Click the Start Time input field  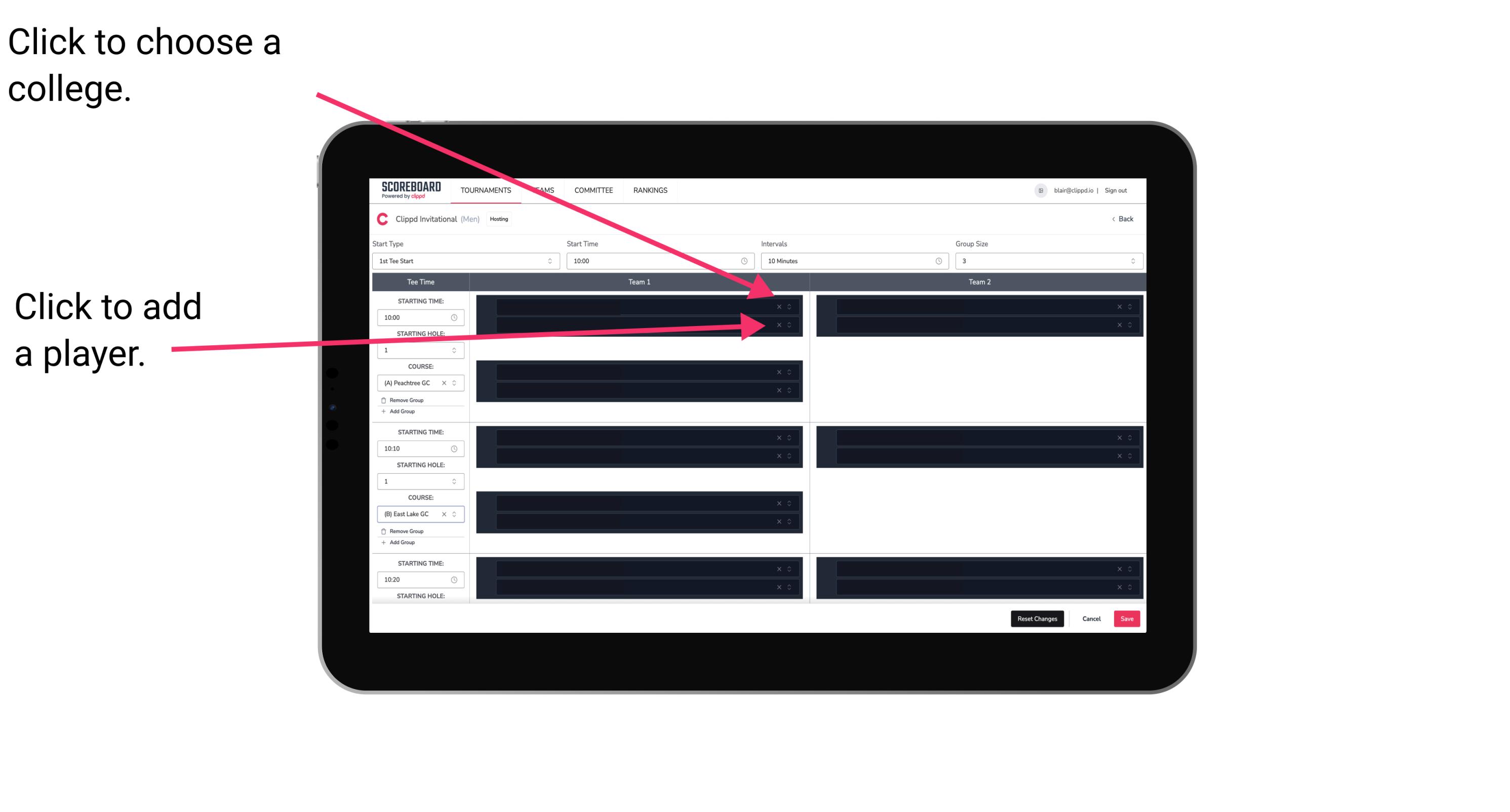(660, 261)
